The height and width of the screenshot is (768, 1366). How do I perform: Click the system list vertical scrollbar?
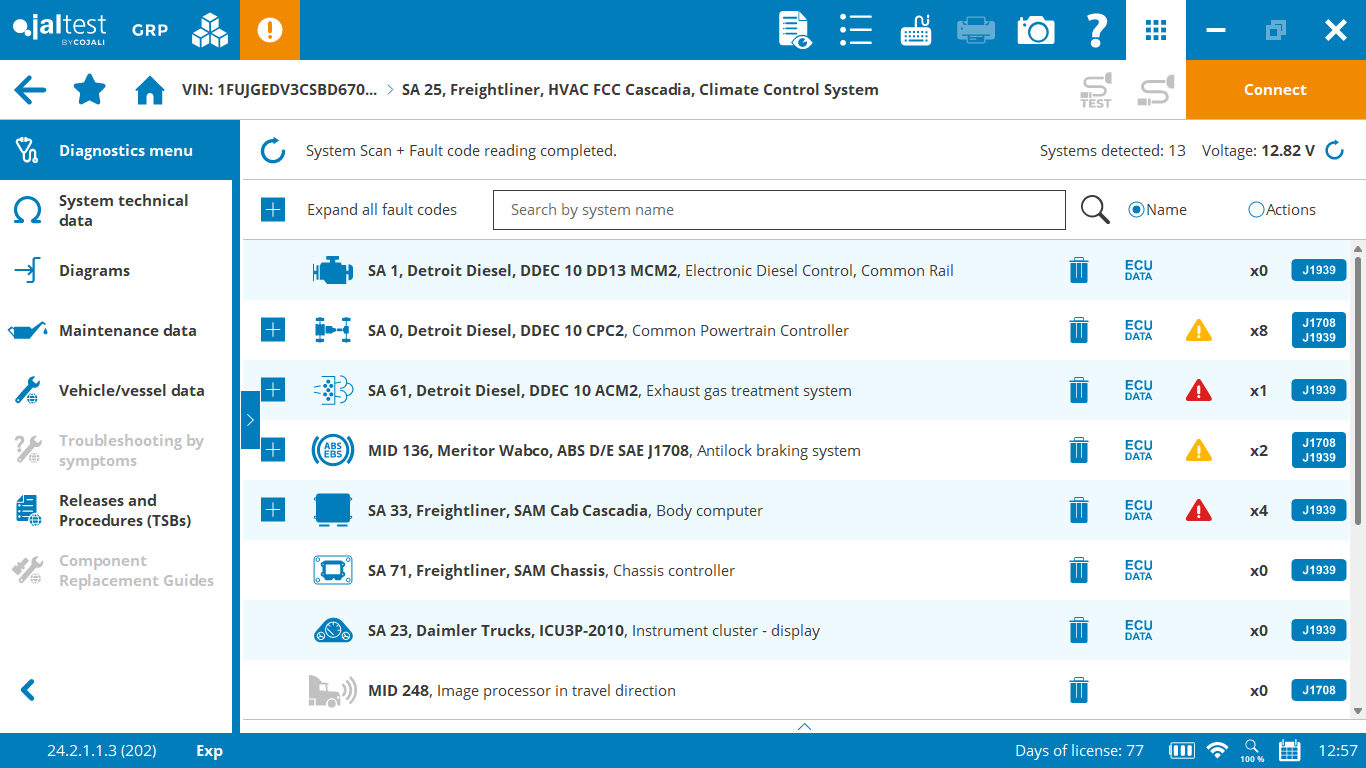[1358, 390]
